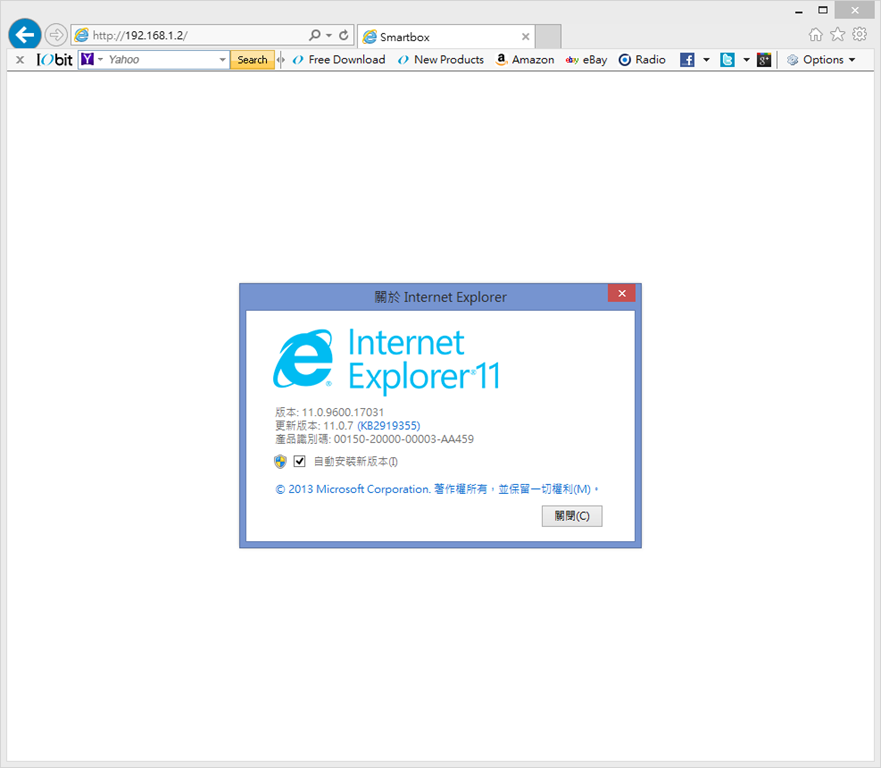881x768 pixels.
Task: Click the yellow Search button
Action: coord(252,60)
